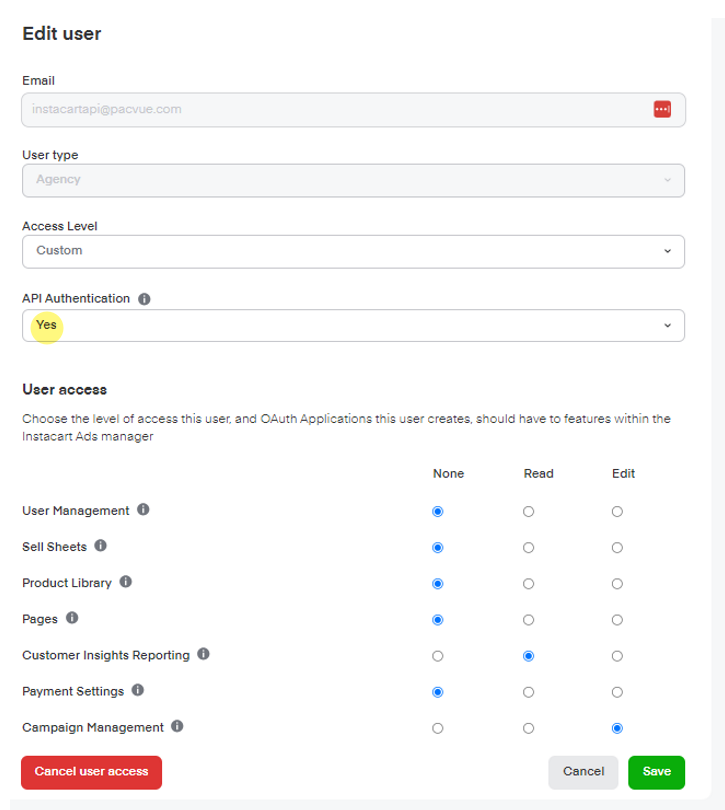Click the 'Campaign Management' label
725x810 pixels.
click(93, 728)
